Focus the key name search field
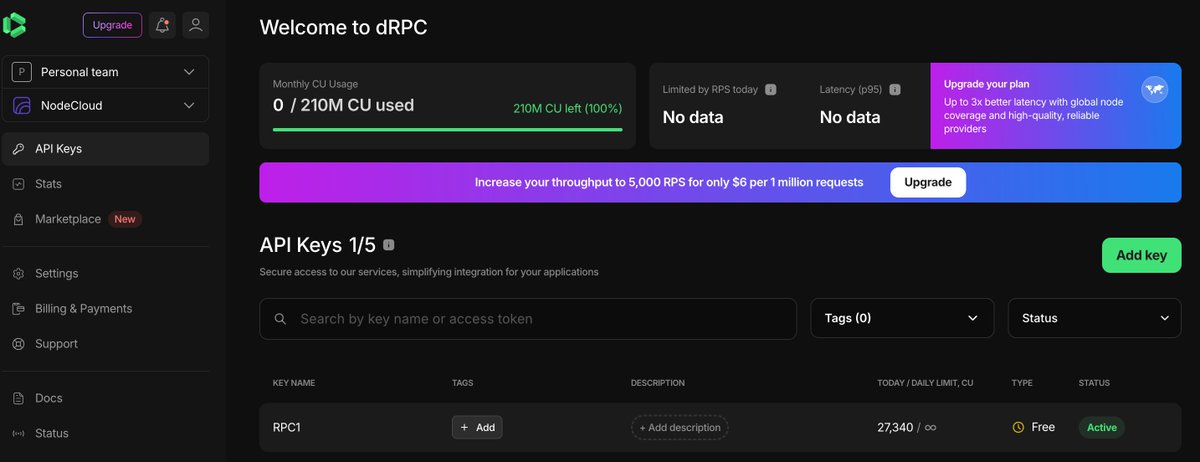The image size is (1200, 462). 528,318
